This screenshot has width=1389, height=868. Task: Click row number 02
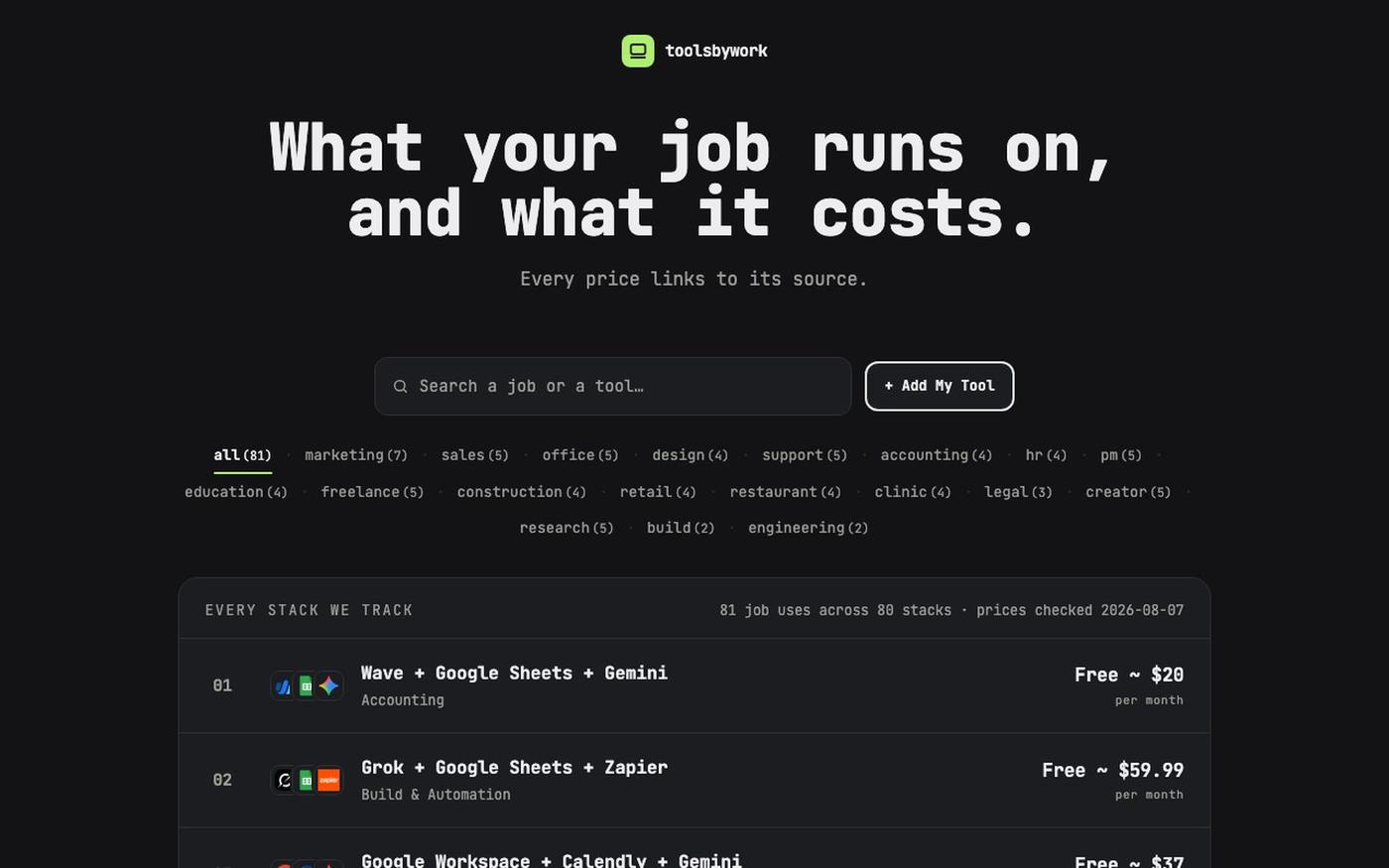click(x=222, y=780)
